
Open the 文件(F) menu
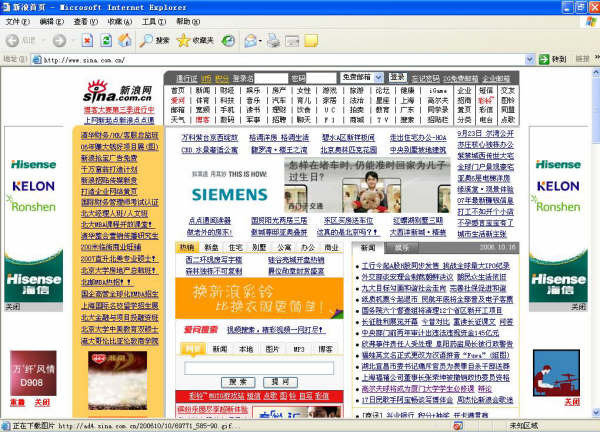pyautogui.click(x=17, y=22)
